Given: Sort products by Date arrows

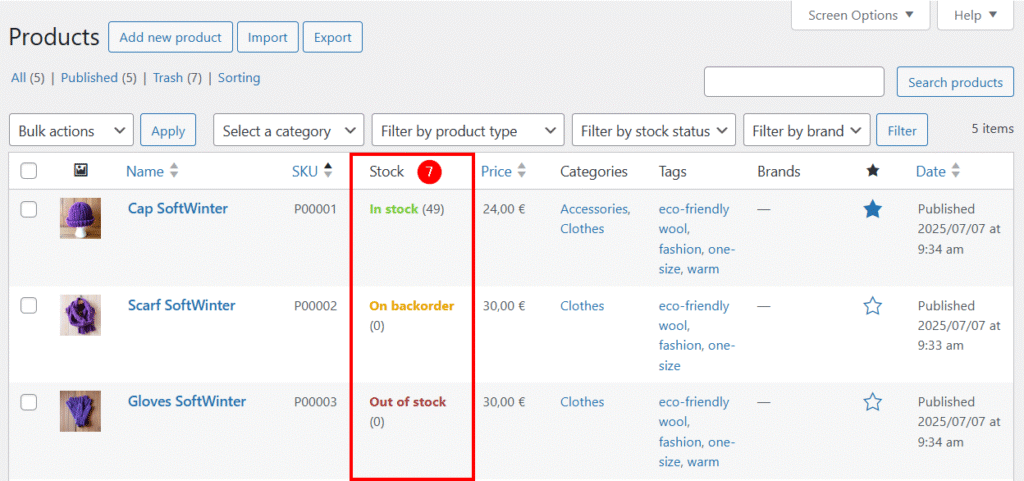Looking at the screenshot, I should tap(955, 171).
